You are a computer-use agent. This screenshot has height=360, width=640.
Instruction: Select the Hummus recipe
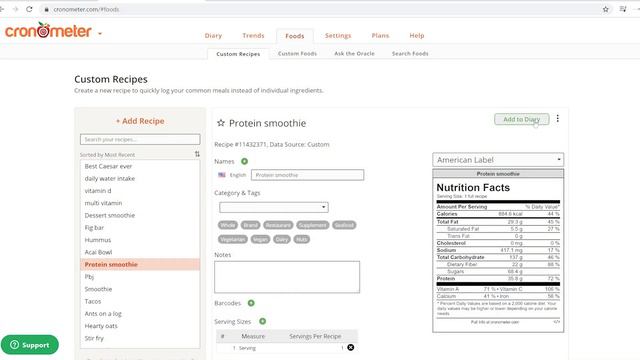pos(140,240)
